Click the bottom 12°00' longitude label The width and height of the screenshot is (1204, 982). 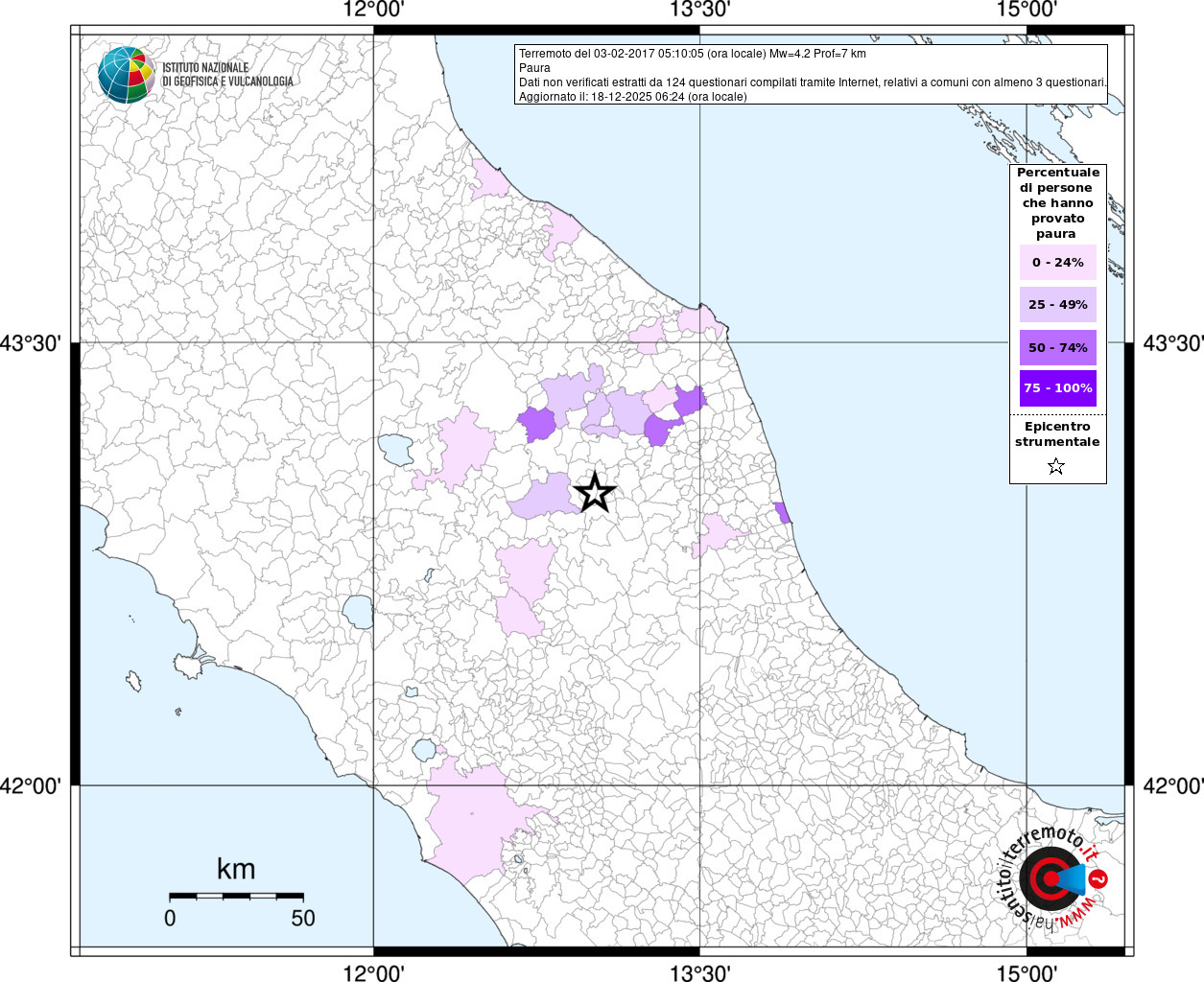pos(373,972)
